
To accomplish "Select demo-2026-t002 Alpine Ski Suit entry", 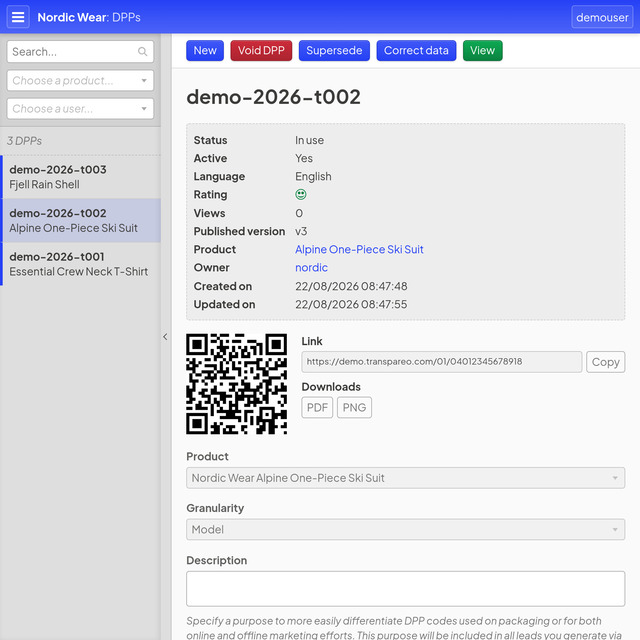I will click(x=81, y=220).
